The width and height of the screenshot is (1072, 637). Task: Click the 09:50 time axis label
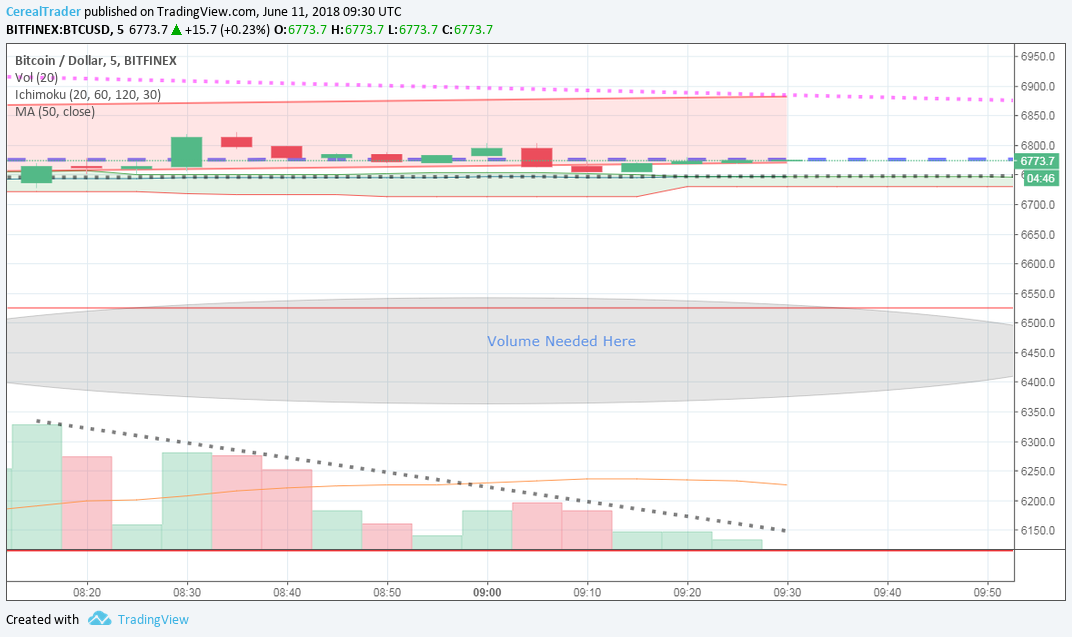point(987,593)
